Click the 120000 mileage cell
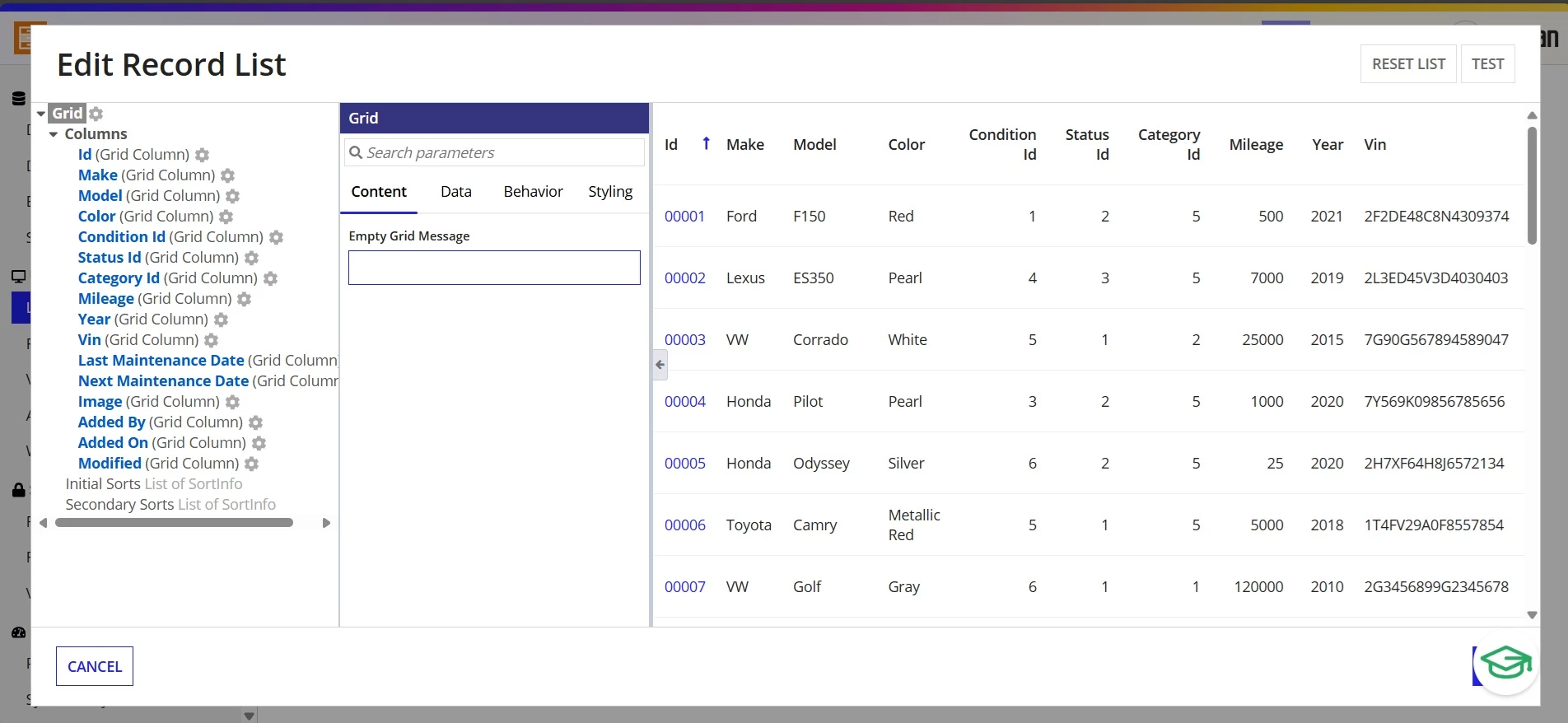 point(1258,587)
